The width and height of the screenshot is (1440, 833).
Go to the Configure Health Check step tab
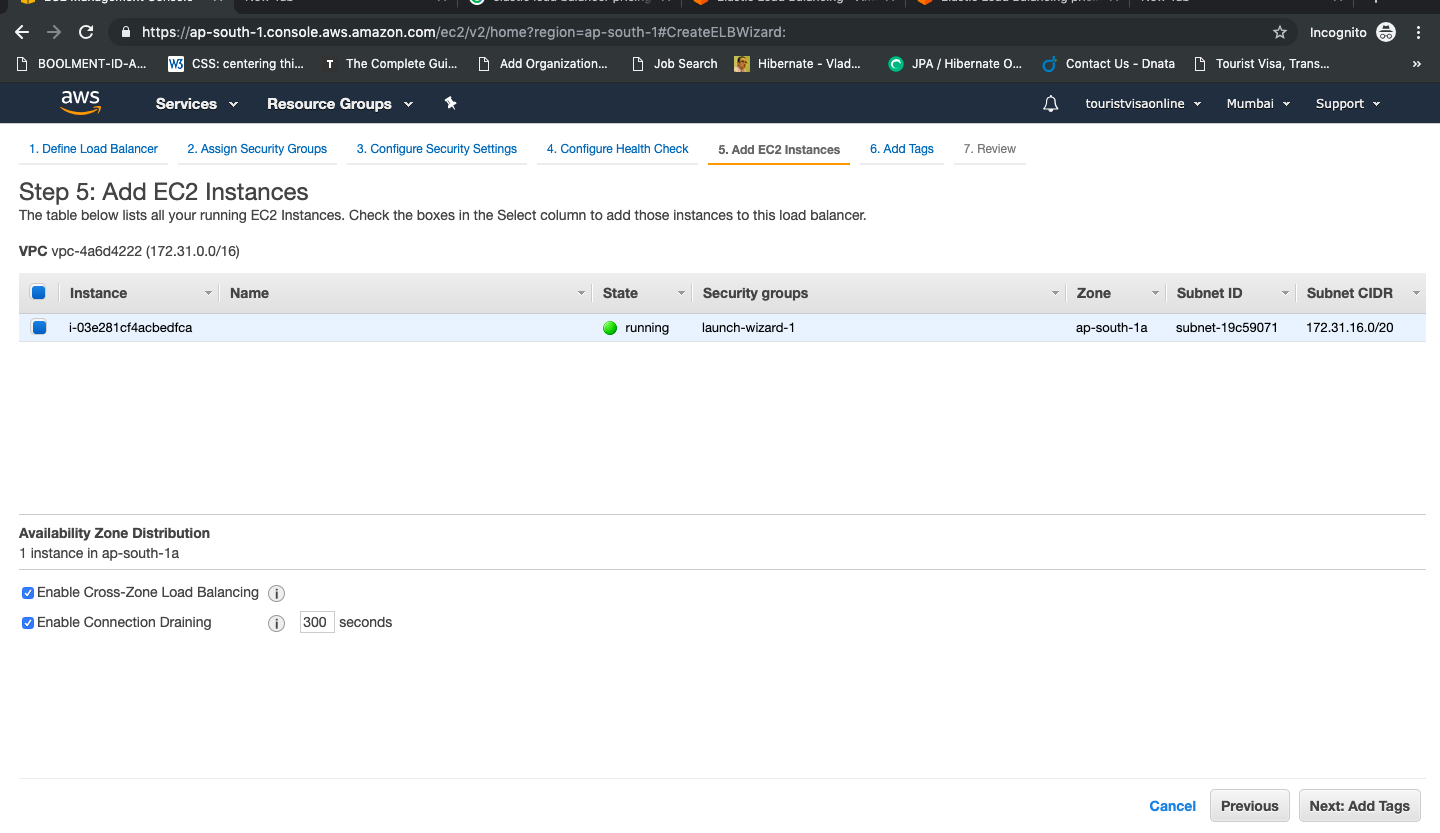coord(617,149)
